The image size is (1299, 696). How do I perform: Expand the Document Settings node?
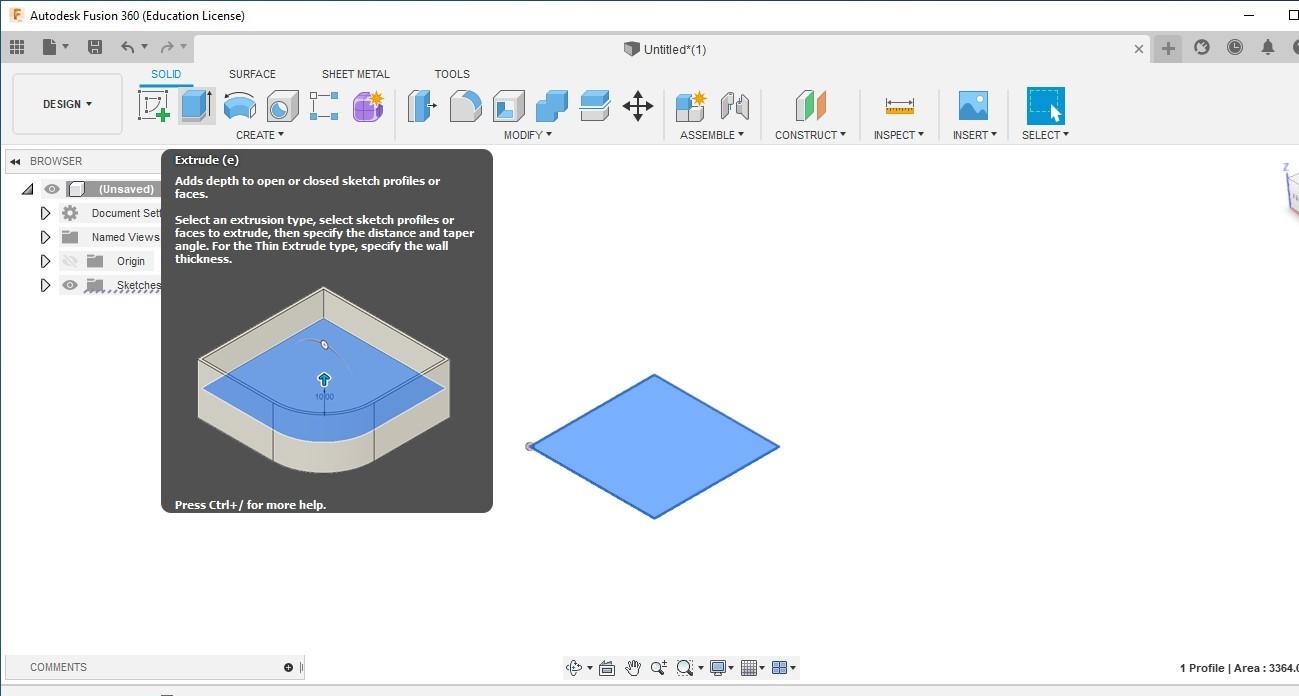click(45, 213)
